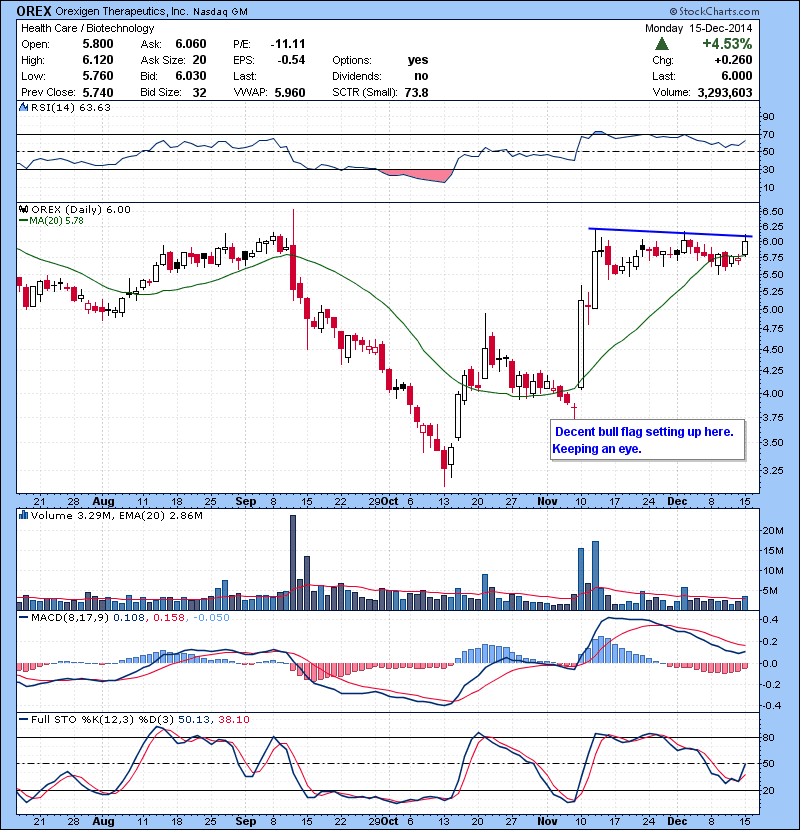Viewport: 800px width, 830px height.
Task: Click the Health Care / Biotechnology sector label
Action: (x=87, y=28)
